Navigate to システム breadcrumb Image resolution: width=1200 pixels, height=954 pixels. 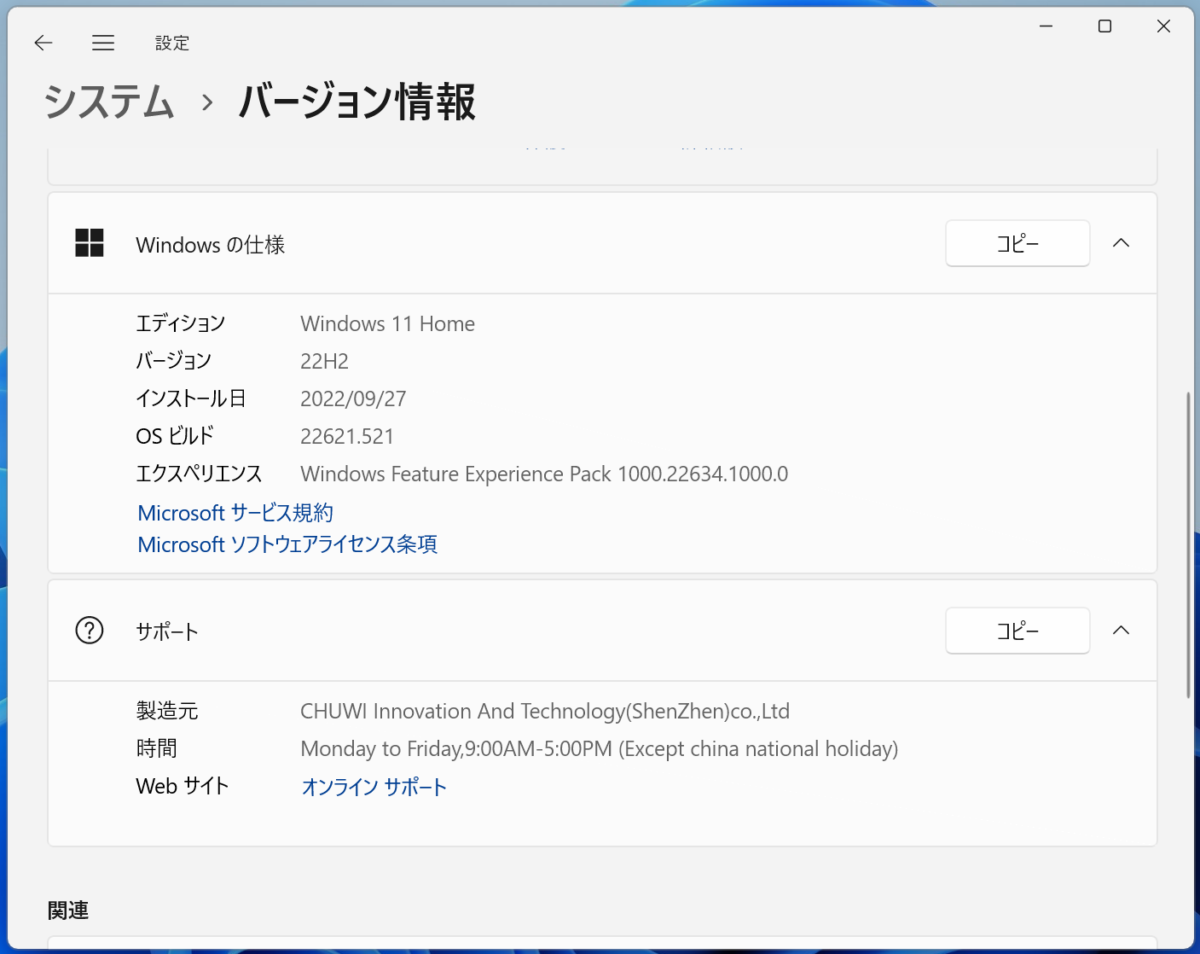coord(109,102)
